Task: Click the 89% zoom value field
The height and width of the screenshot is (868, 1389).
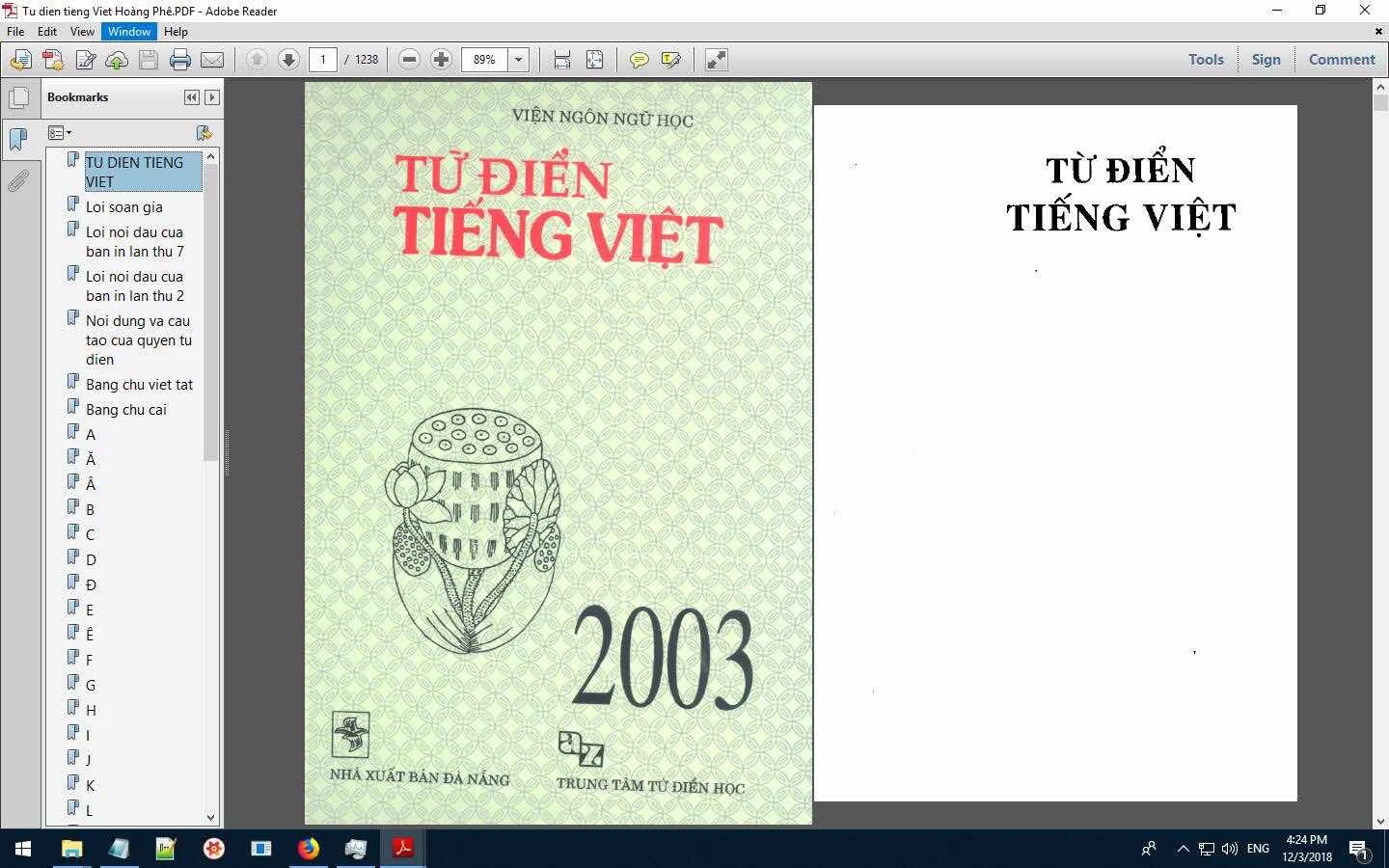Action: click(484, 60)
